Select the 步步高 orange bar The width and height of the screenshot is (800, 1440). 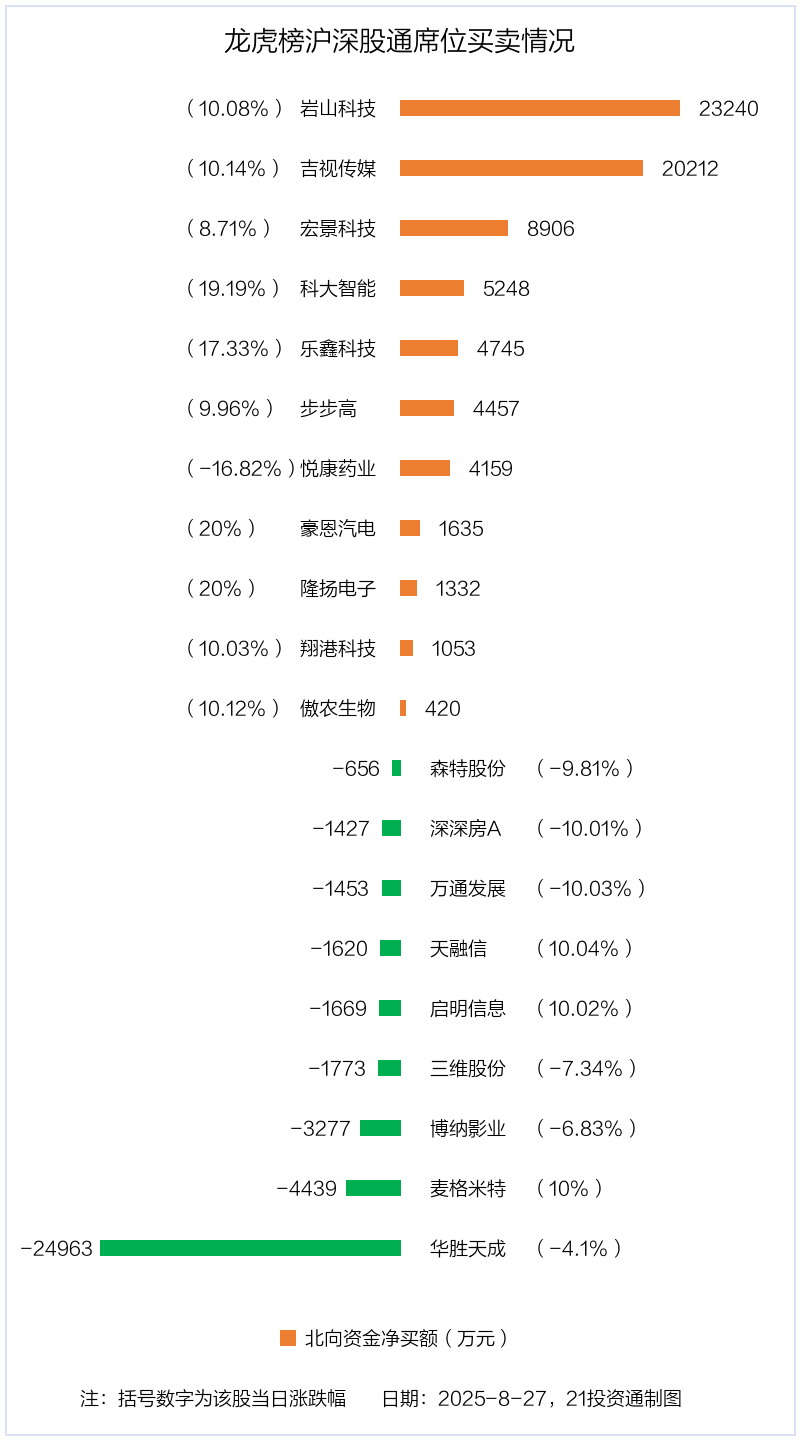click(x=427, y=408)
